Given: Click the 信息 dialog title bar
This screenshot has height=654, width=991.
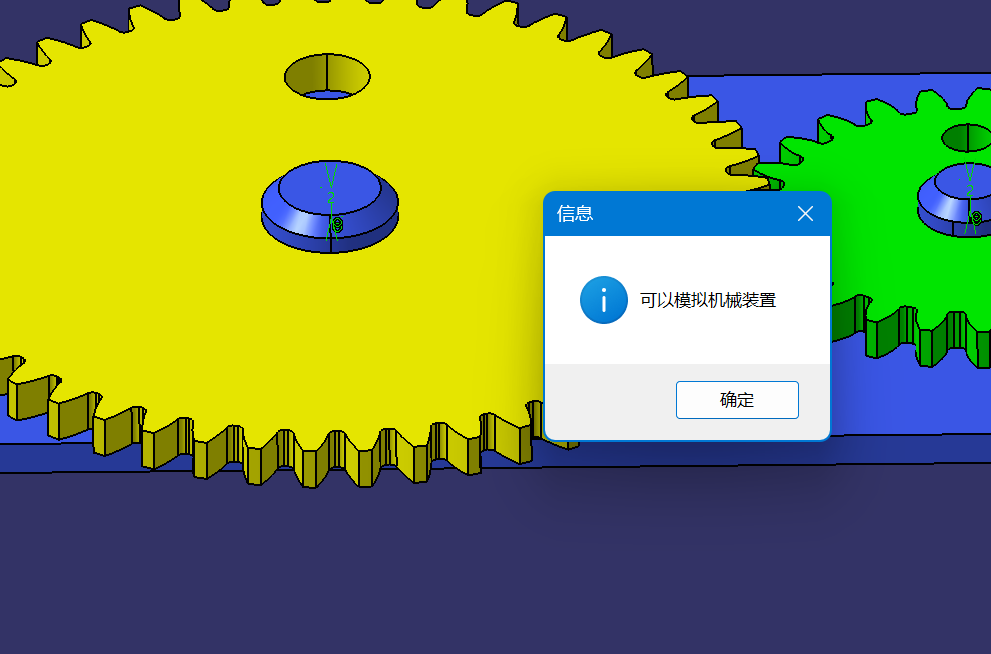Looking at the screenshot, I should click(x=680, y=213).
